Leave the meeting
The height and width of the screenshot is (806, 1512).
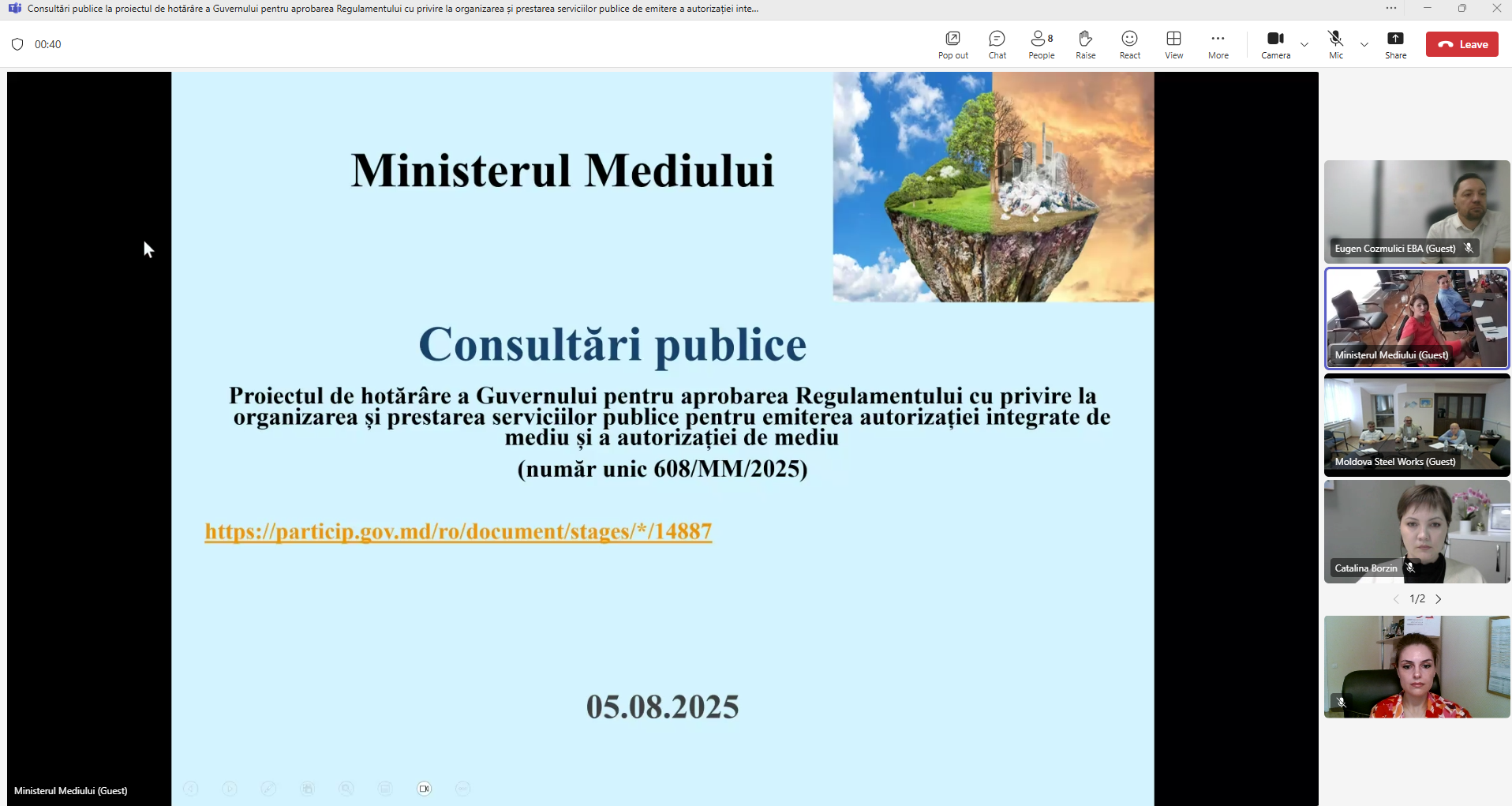click(x=1462, y=44)
